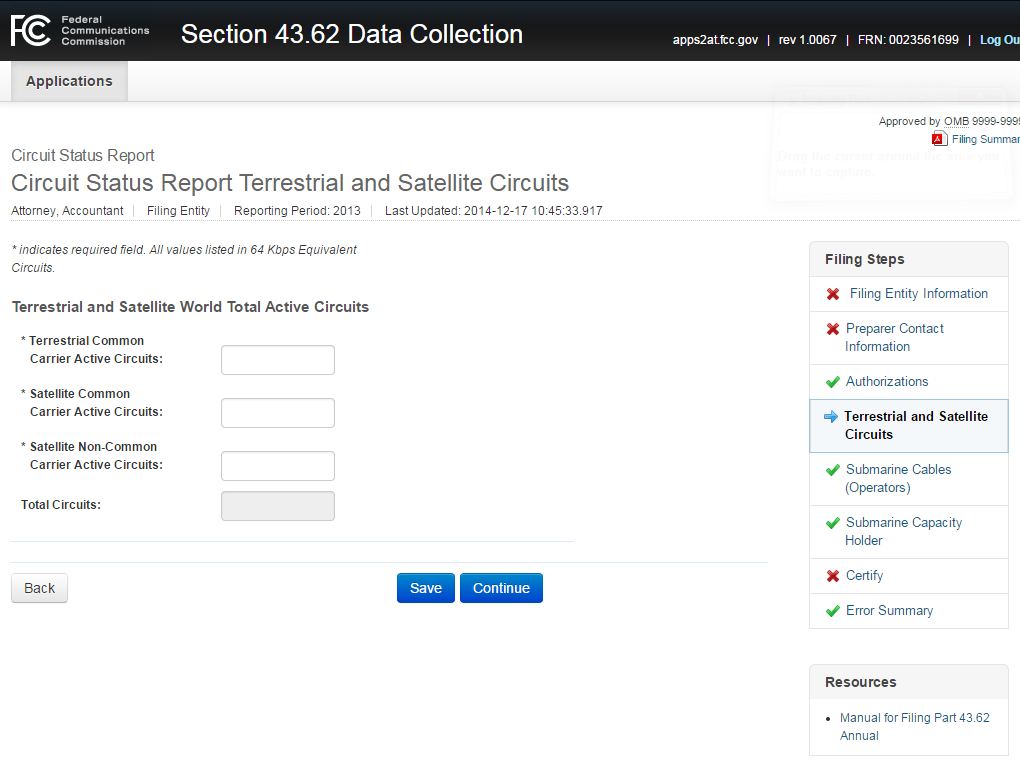This screenshot has height=767, width=1020.
Task: Click blue arrow icon beside Terrestrial and Satellite Circuits
Action: 830,417
